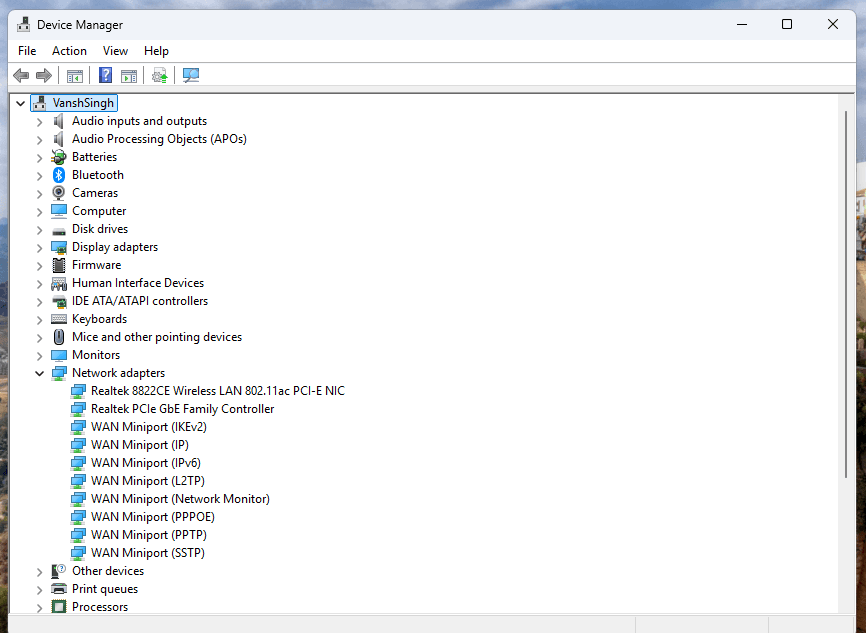Click the IDE ATA/ATAPI controllers icon
Screen dimensions: 866x633
59,301
